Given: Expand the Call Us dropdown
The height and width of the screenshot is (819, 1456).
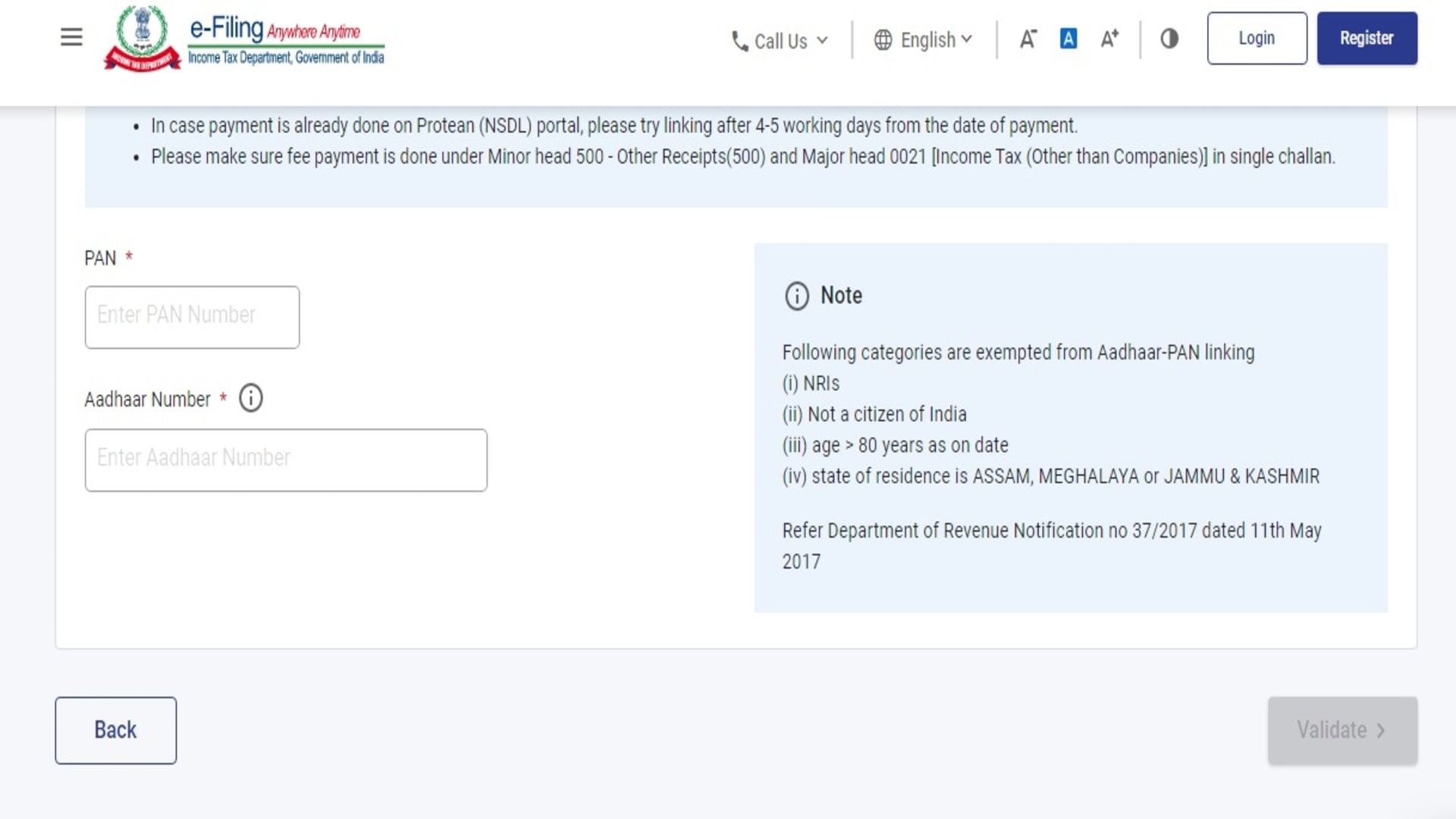Looking at the screenshot, I should (x=824, y=42).
